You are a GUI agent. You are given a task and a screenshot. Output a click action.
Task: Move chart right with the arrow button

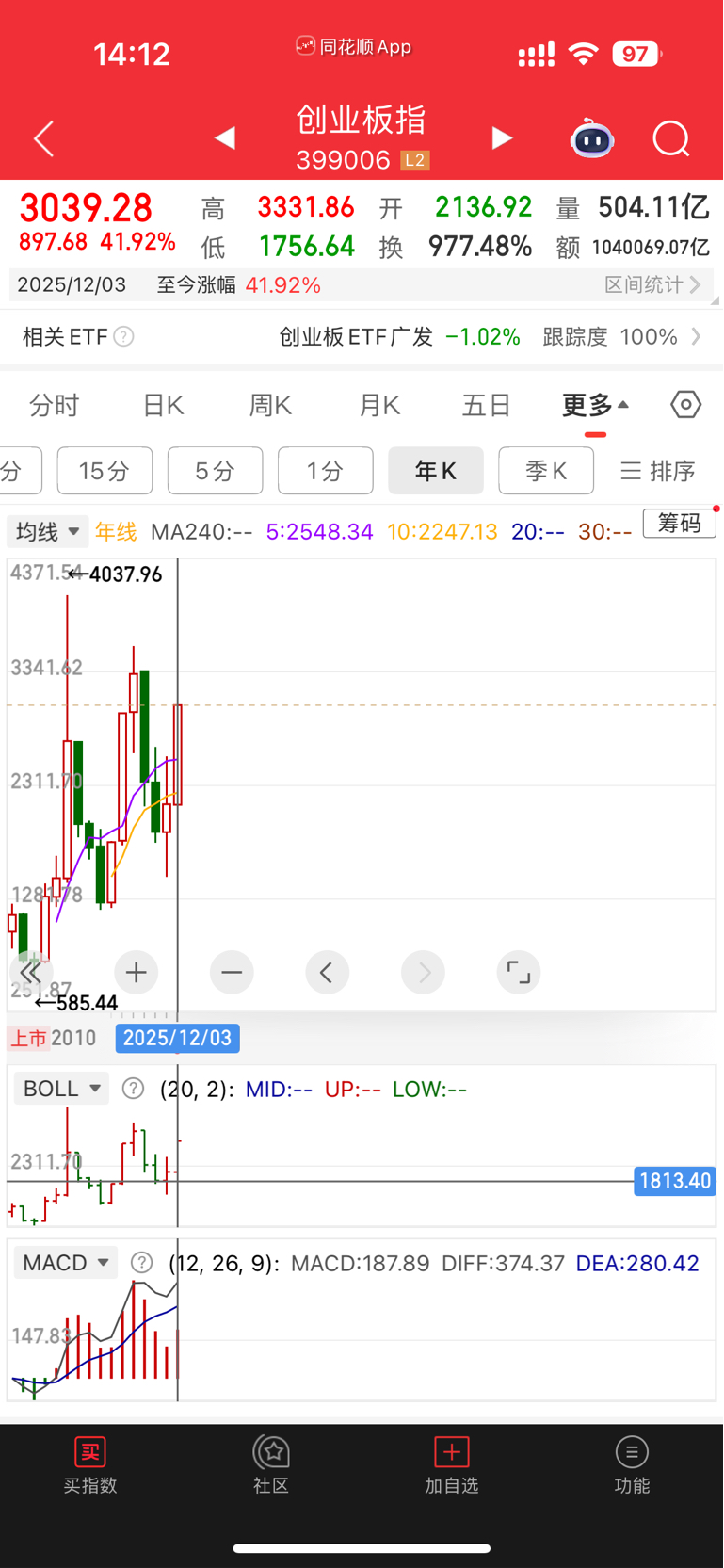click(x=423, y=972)
